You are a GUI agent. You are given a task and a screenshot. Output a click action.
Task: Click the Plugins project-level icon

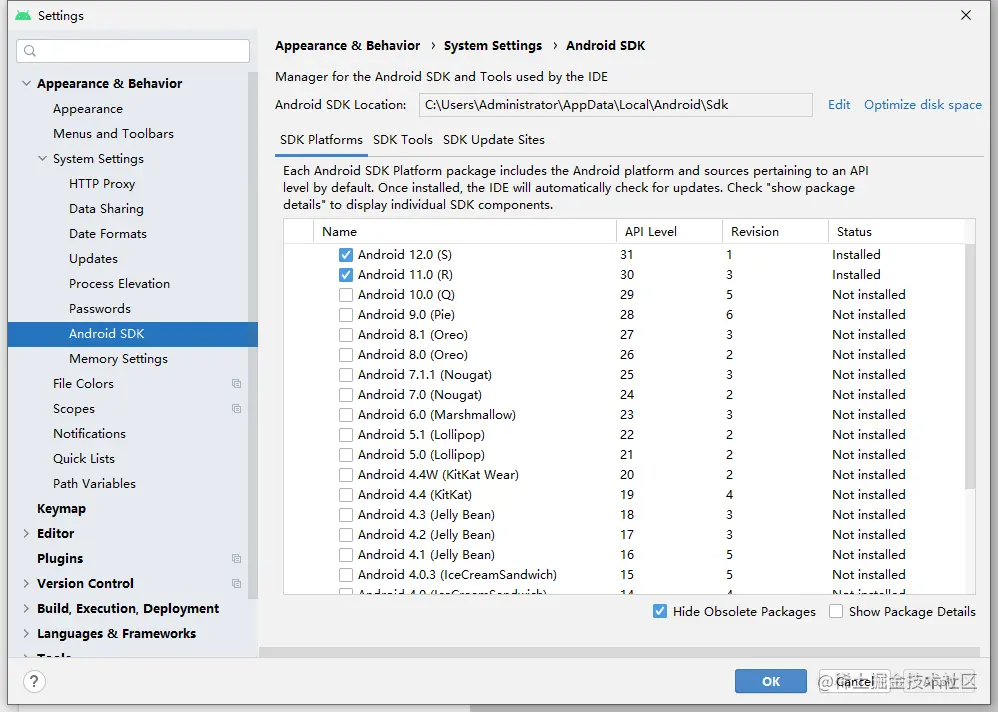[x=237, y=559]
